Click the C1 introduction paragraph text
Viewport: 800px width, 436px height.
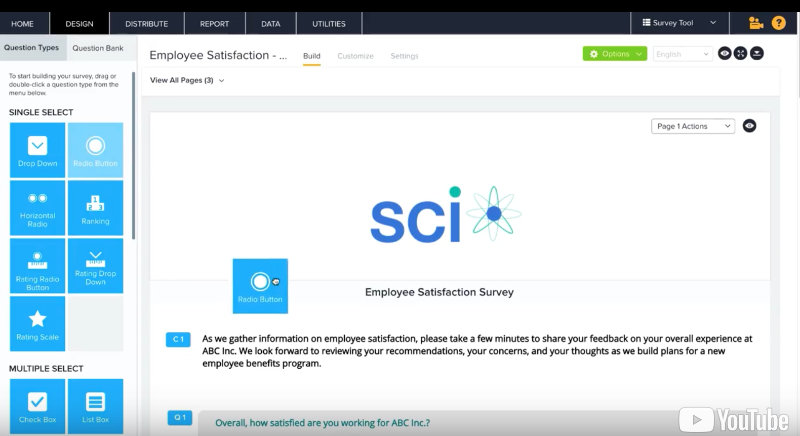[477, 351]
